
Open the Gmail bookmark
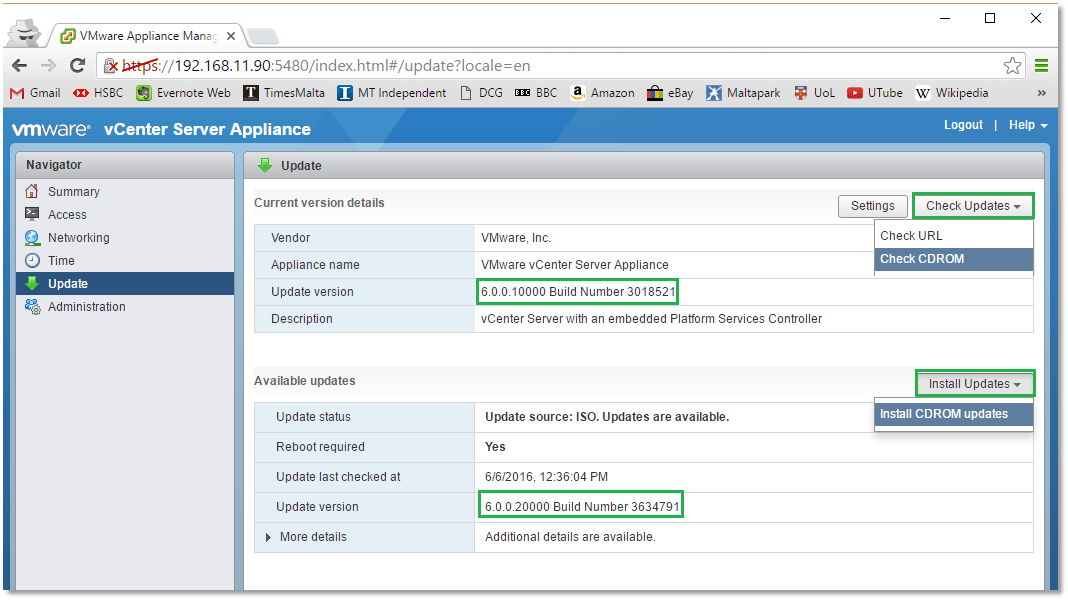coord(35,93)
